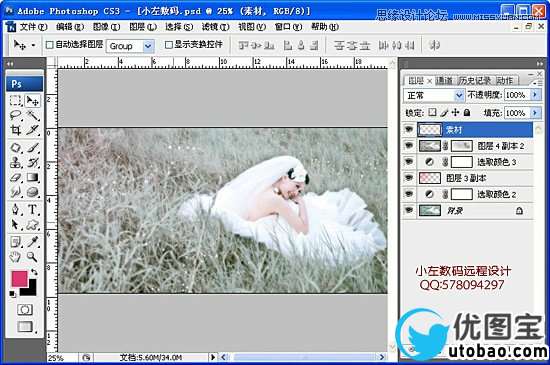Open the tool preset picker arrow
Viewport: 550px width, 365px height.
[33, 45]
